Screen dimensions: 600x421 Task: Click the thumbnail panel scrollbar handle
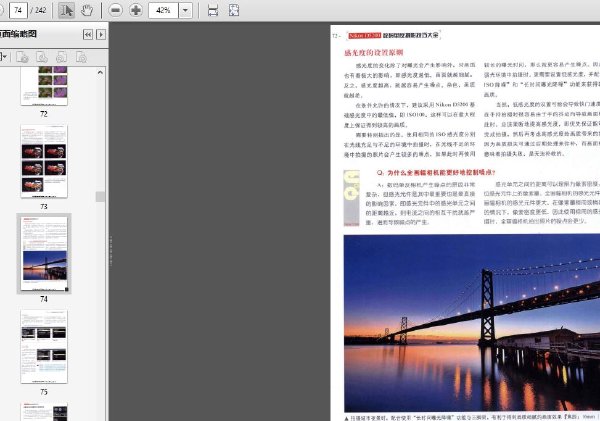(x=100, y=196)
